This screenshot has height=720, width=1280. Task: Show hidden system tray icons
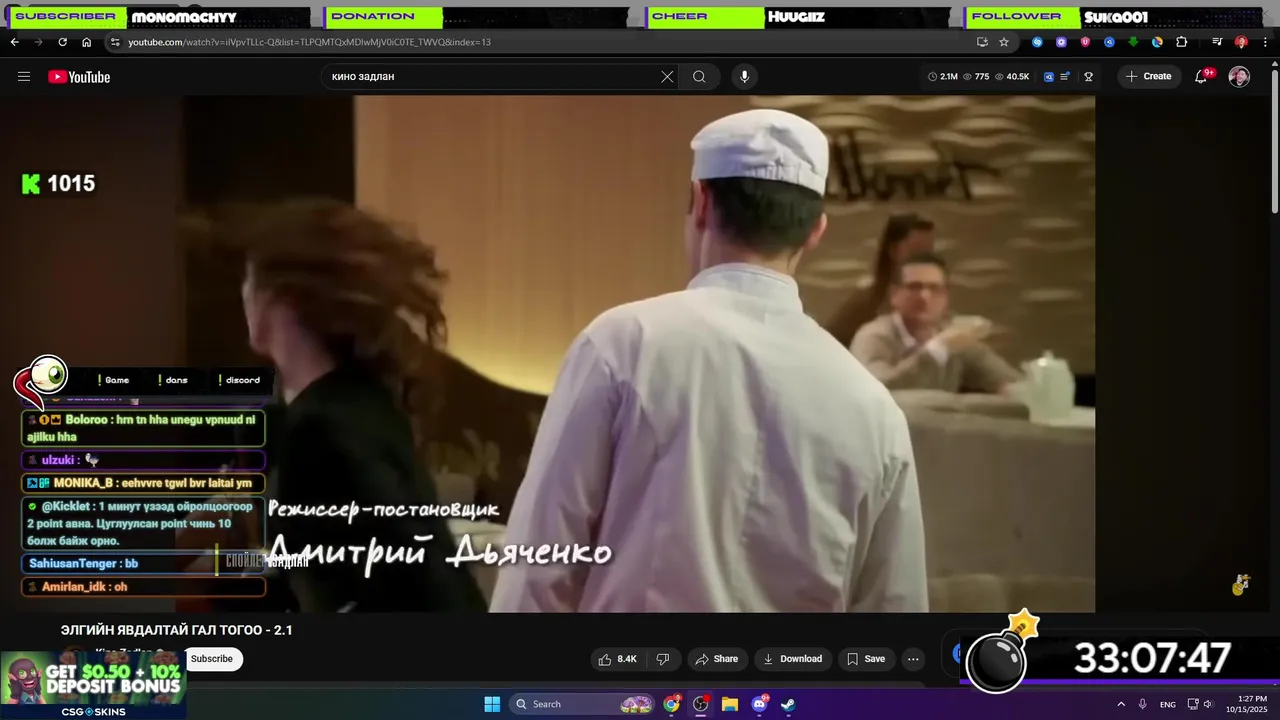1121,704
